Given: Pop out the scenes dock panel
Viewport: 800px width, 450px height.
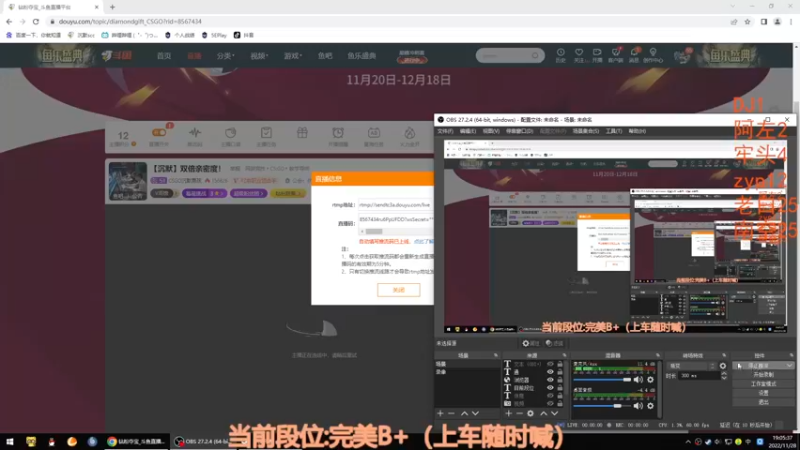Looking at the screenshot, I should (495, 355).
